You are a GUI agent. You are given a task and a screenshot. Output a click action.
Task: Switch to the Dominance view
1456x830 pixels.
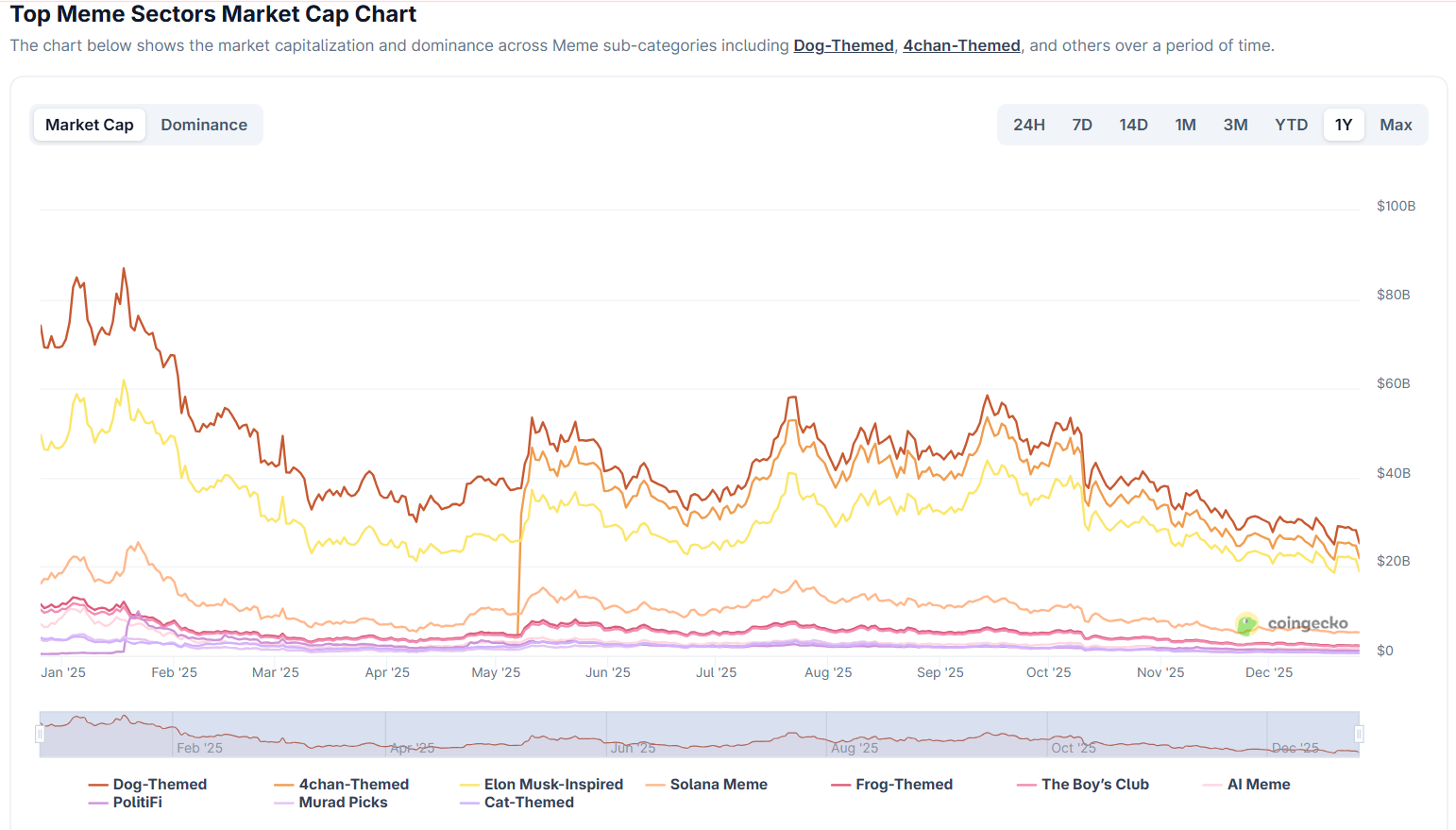click(204, 124)
